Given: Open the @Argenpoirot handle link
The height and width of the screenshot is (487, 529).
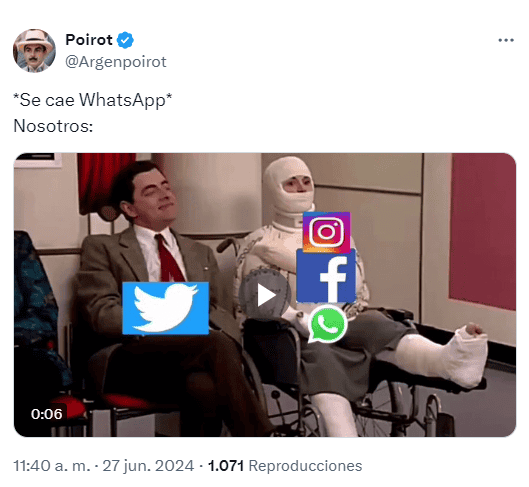Looking at the screenshot, I should click(x=115, y=62).
